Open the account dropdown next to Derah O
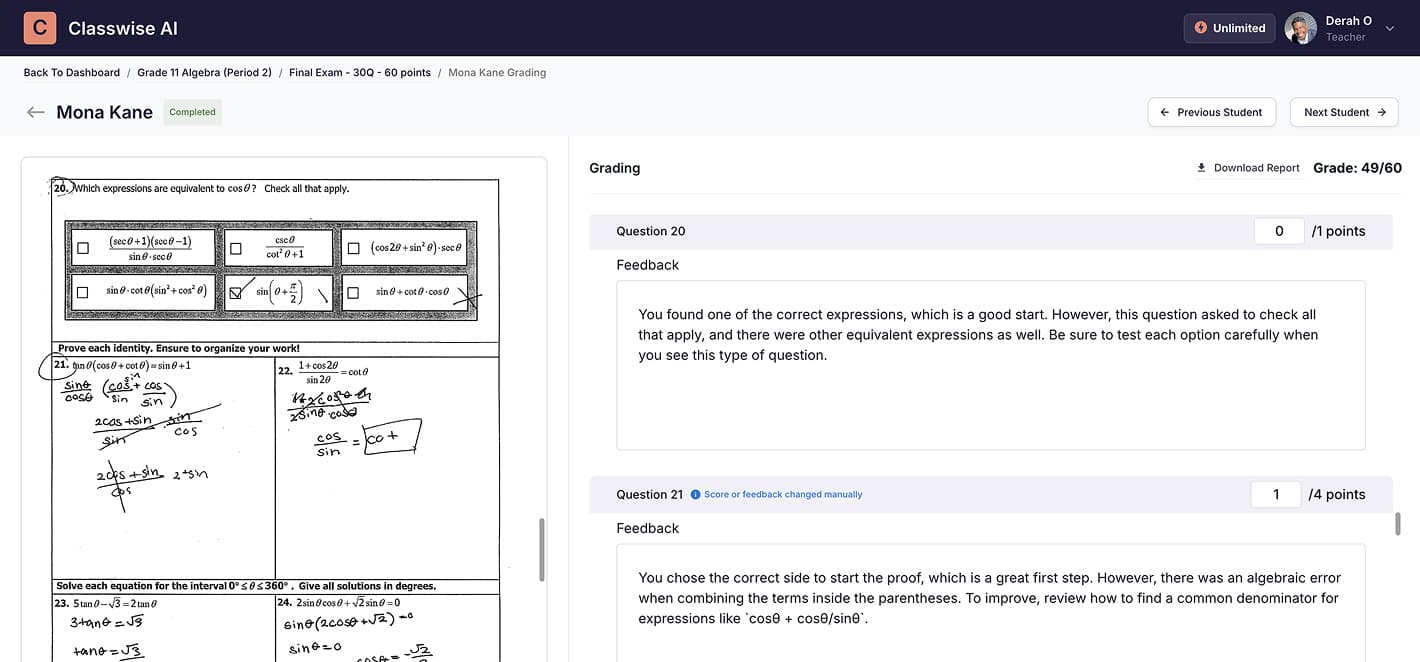This screenshot has height=662, width=1420. 1390,28
